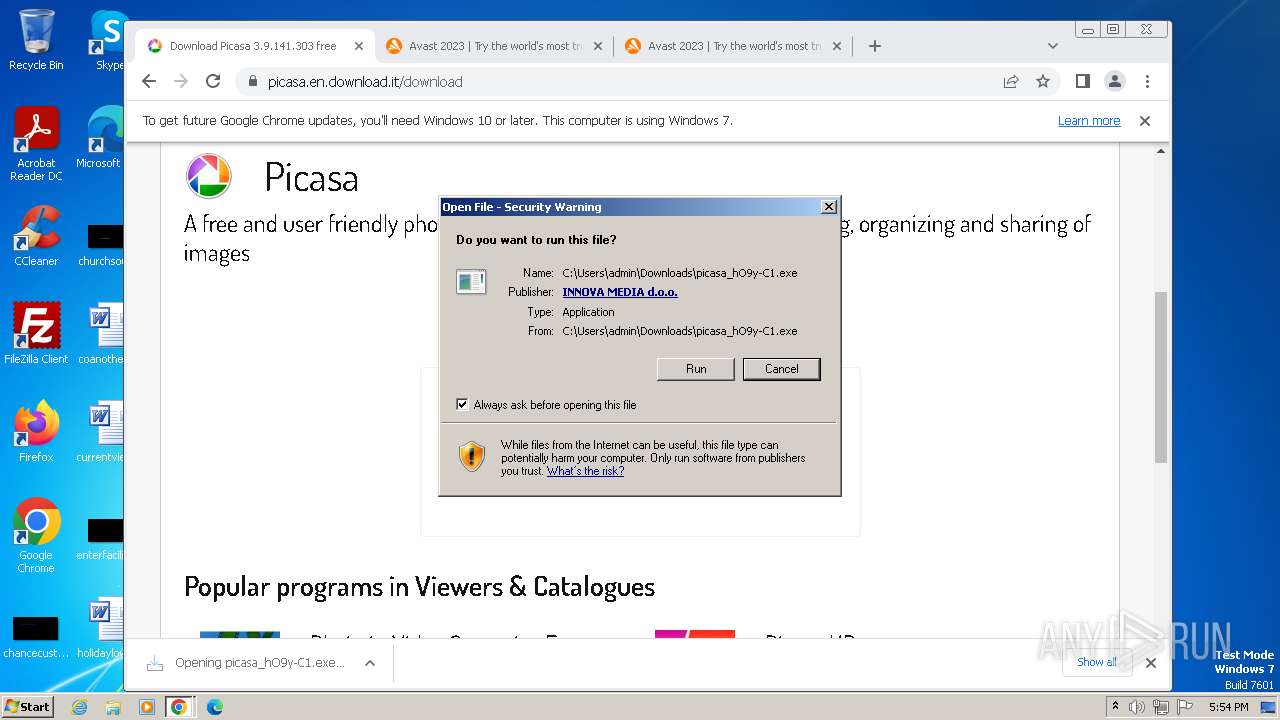Open the chancecust desktop file
This screenshot has height=720, width=1280.
point(36,636)
